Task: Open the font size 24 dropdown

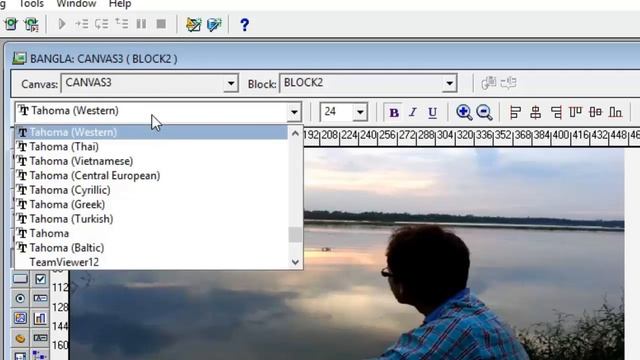Action: coord(360,112)
